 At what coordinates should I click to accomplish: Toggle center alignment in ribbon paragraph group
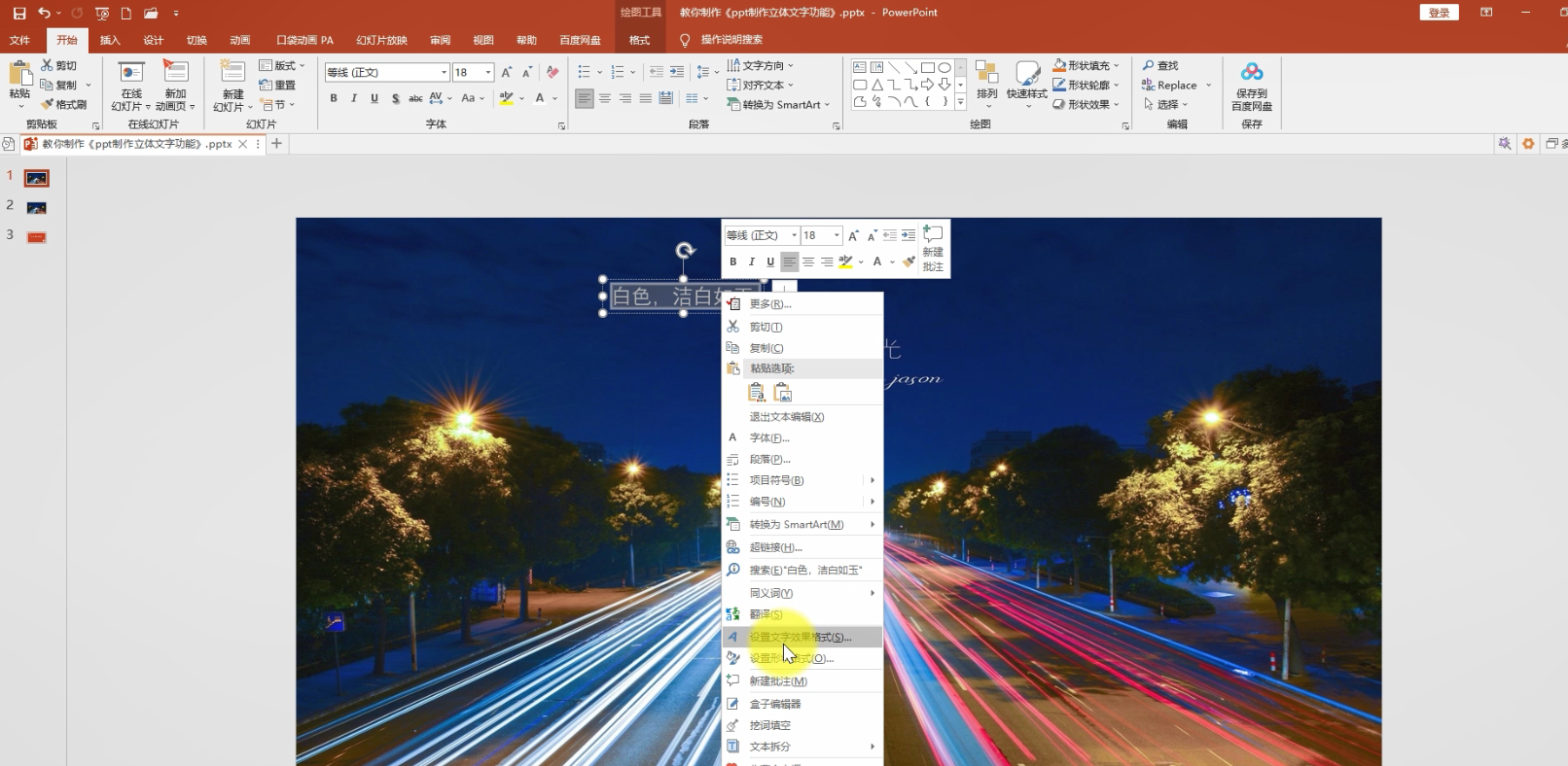pos(604,98)
